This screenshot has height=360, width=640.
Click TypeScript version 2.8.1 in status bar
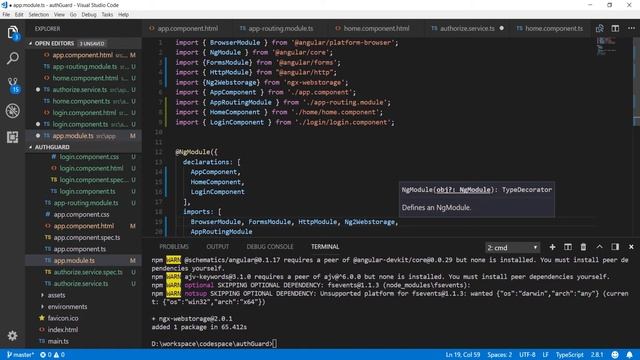pos(597,355)
